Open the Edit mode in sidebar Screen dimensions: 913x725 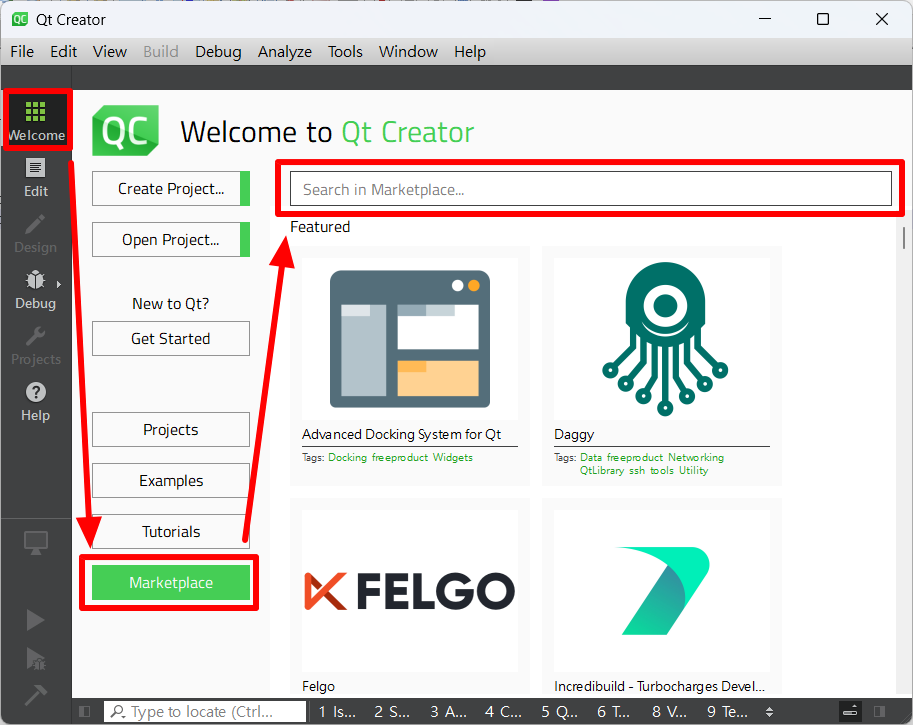point(36,178)
